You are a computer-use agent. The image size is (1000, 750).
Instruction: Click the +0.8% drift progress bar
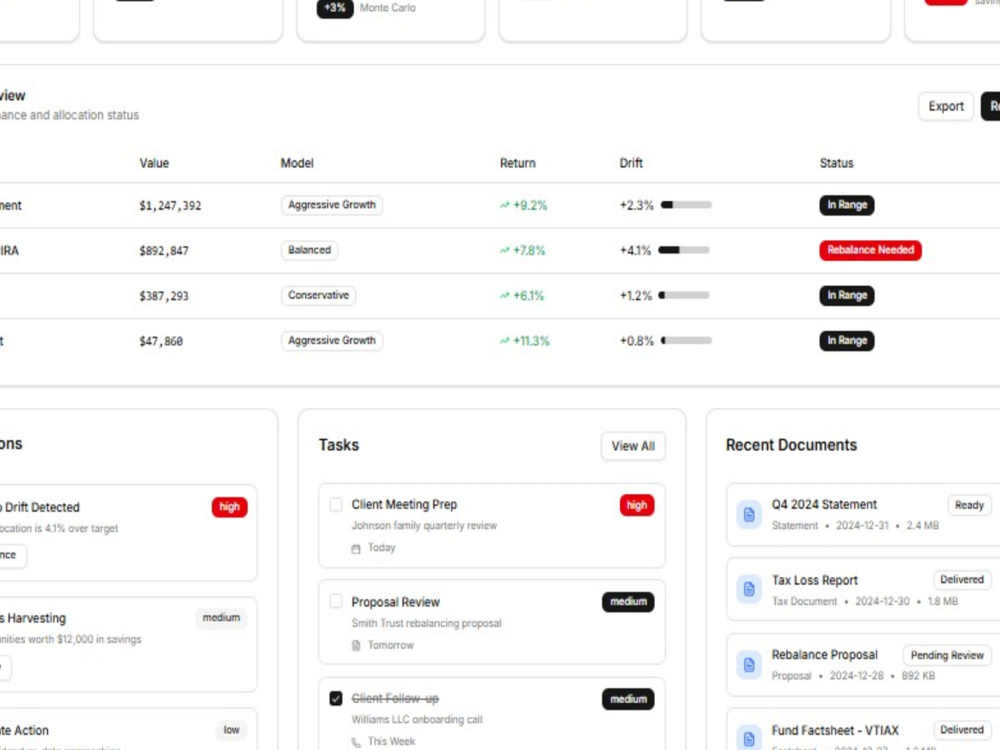click(x=686, y=341)
